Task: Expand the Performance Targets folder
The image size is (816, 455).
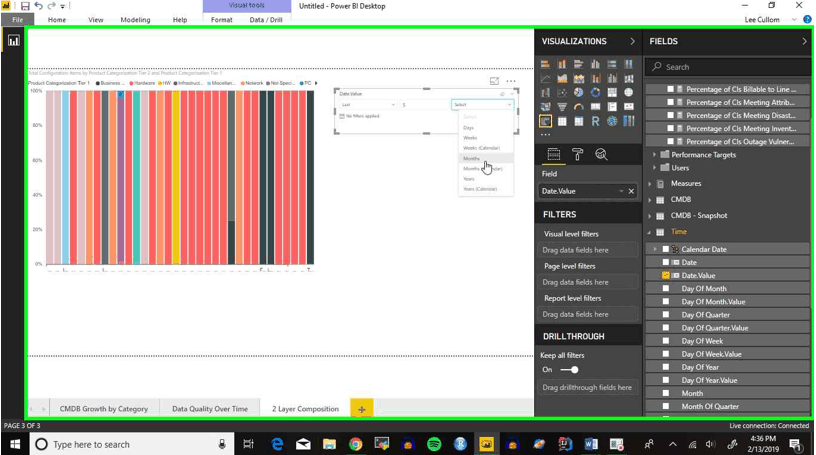Action: click(x=655, y=155)
